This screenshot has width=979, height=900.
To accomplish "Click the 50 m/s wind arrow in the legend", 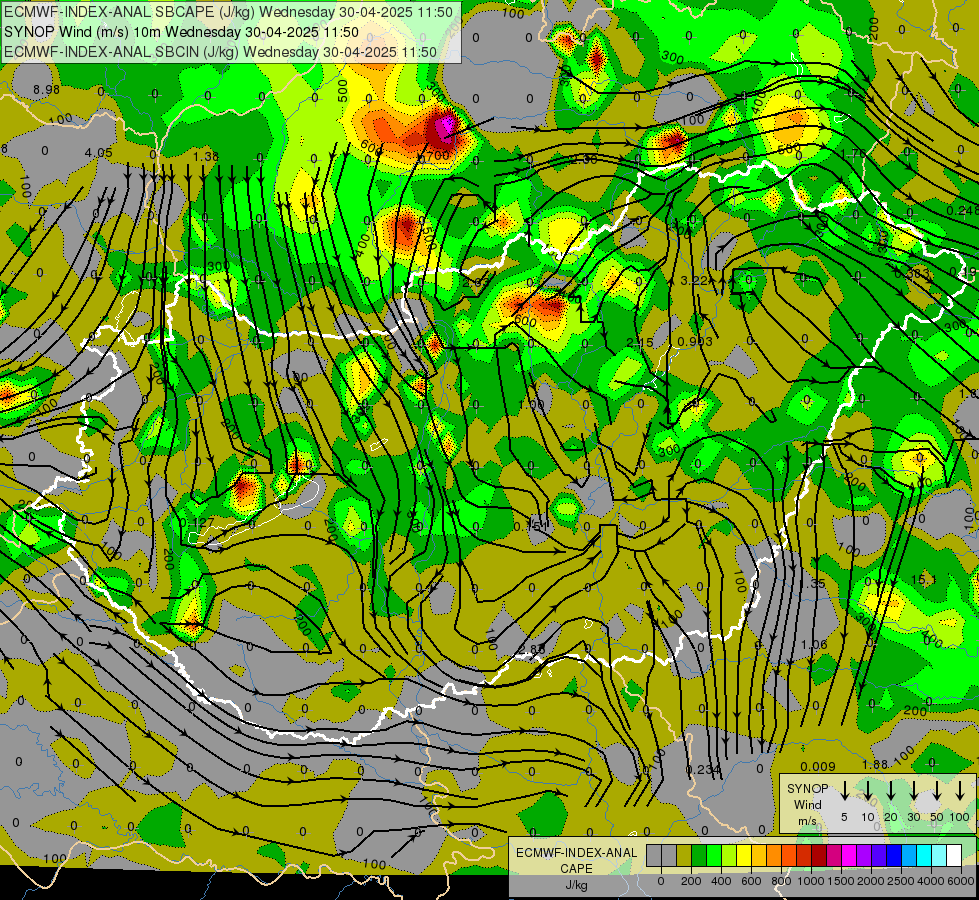I will click(x=937, y=790).
